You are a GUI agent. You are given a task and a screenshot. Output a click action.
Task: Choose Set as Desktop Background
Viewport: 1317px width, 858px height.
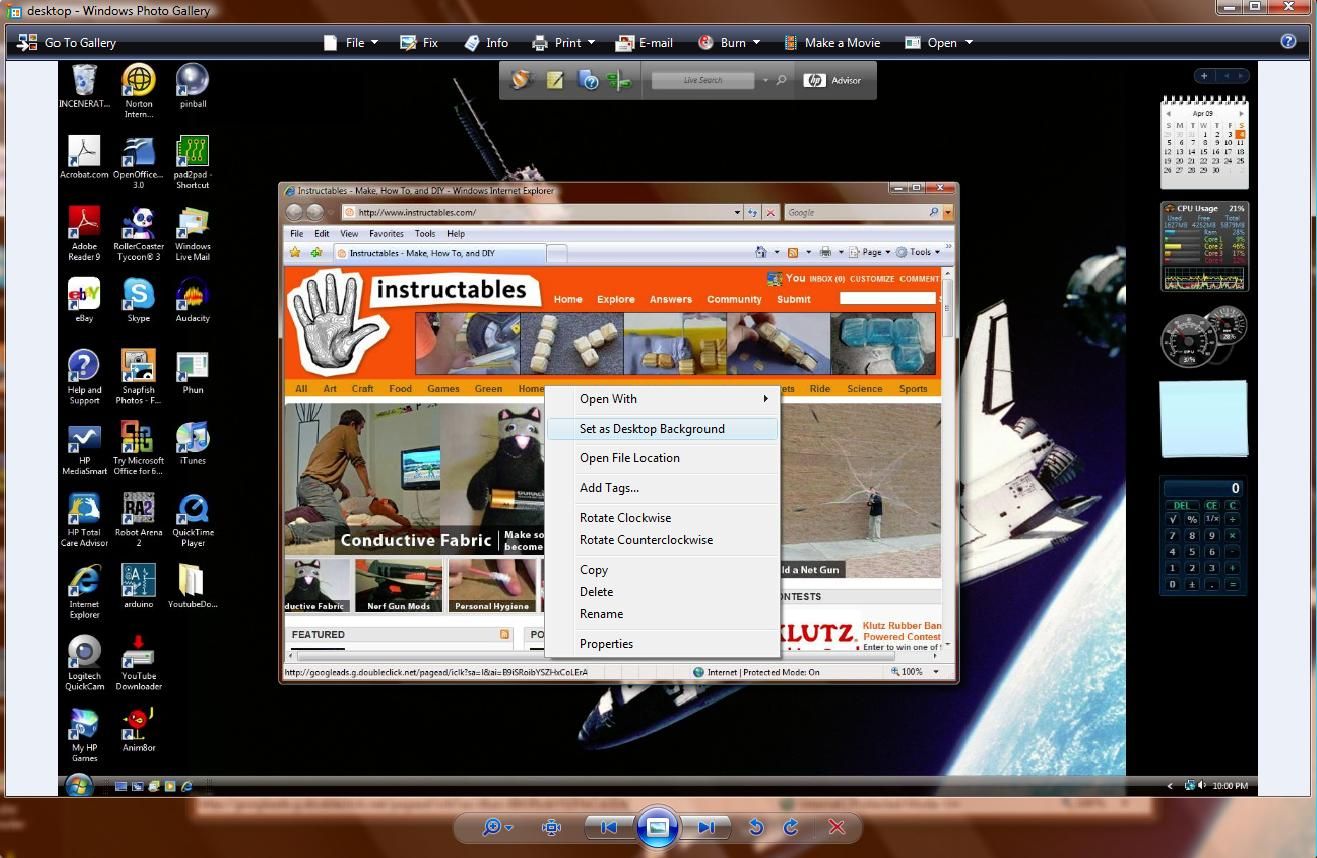click(652, 428)
